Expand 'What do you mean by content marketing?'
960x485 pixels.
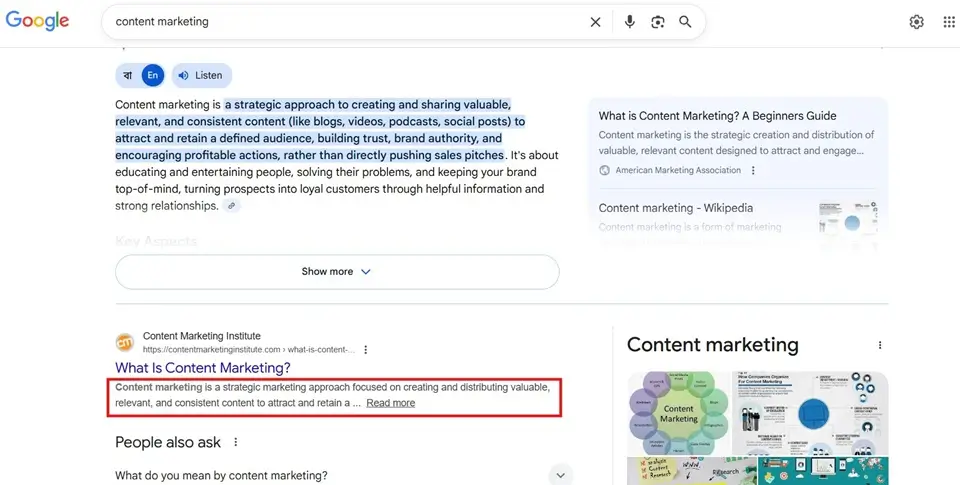[x=343, y=475]
